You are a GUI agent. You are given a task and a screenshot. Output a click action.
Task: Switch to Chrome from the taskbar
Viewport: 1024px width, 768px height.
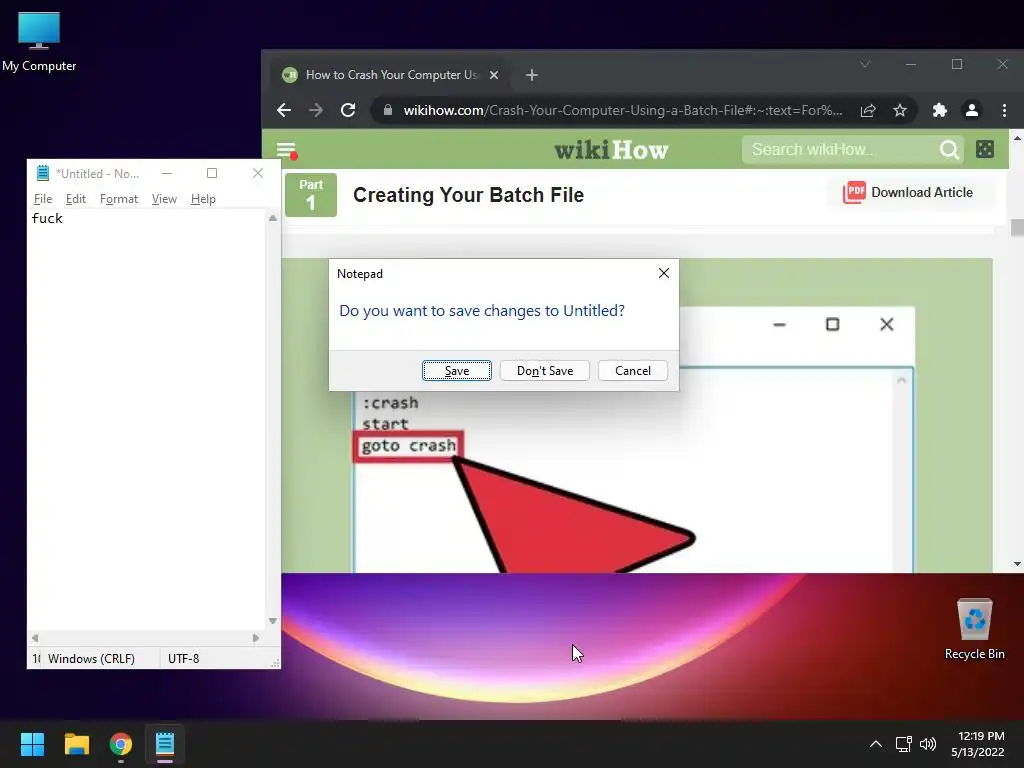point(121,744)
